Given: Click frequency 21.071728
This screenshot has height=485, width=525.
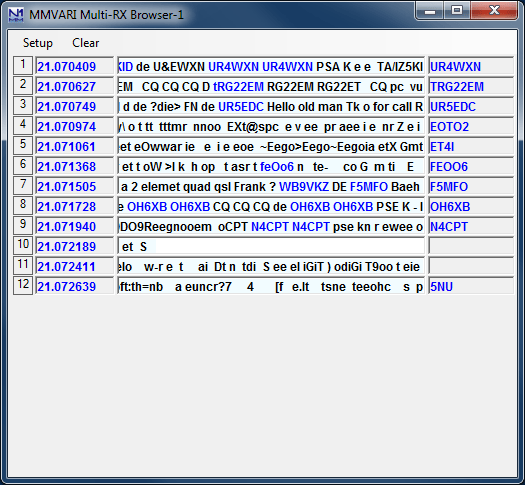Looking at the screenshot, I should [75, 207].
